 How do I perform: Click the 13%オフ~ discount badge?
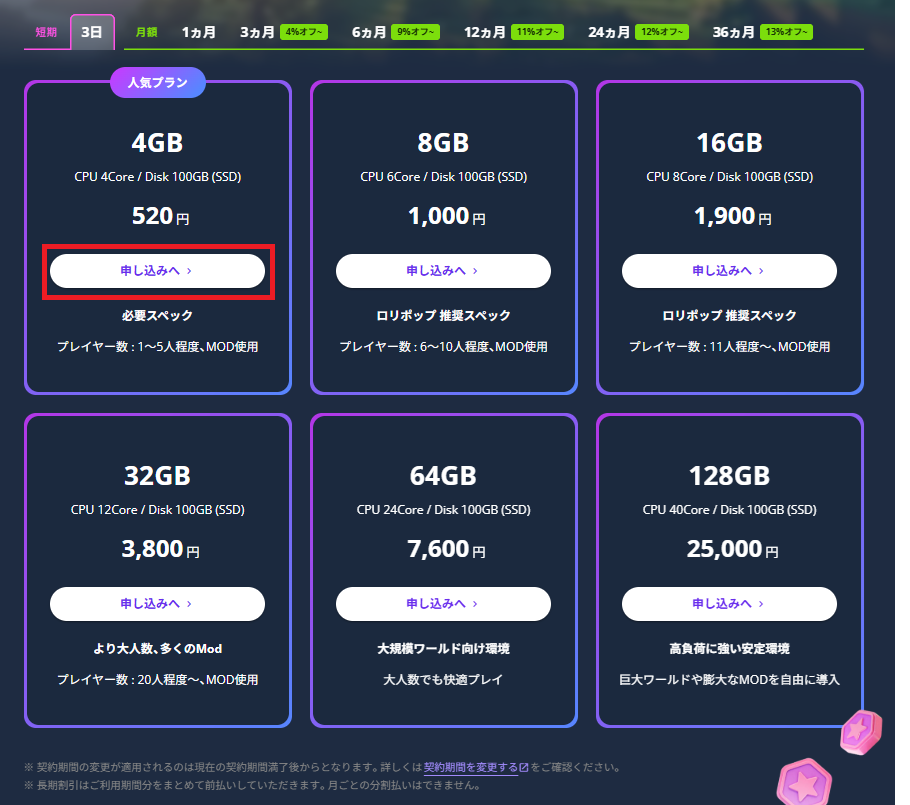click(x=786, y=32)
